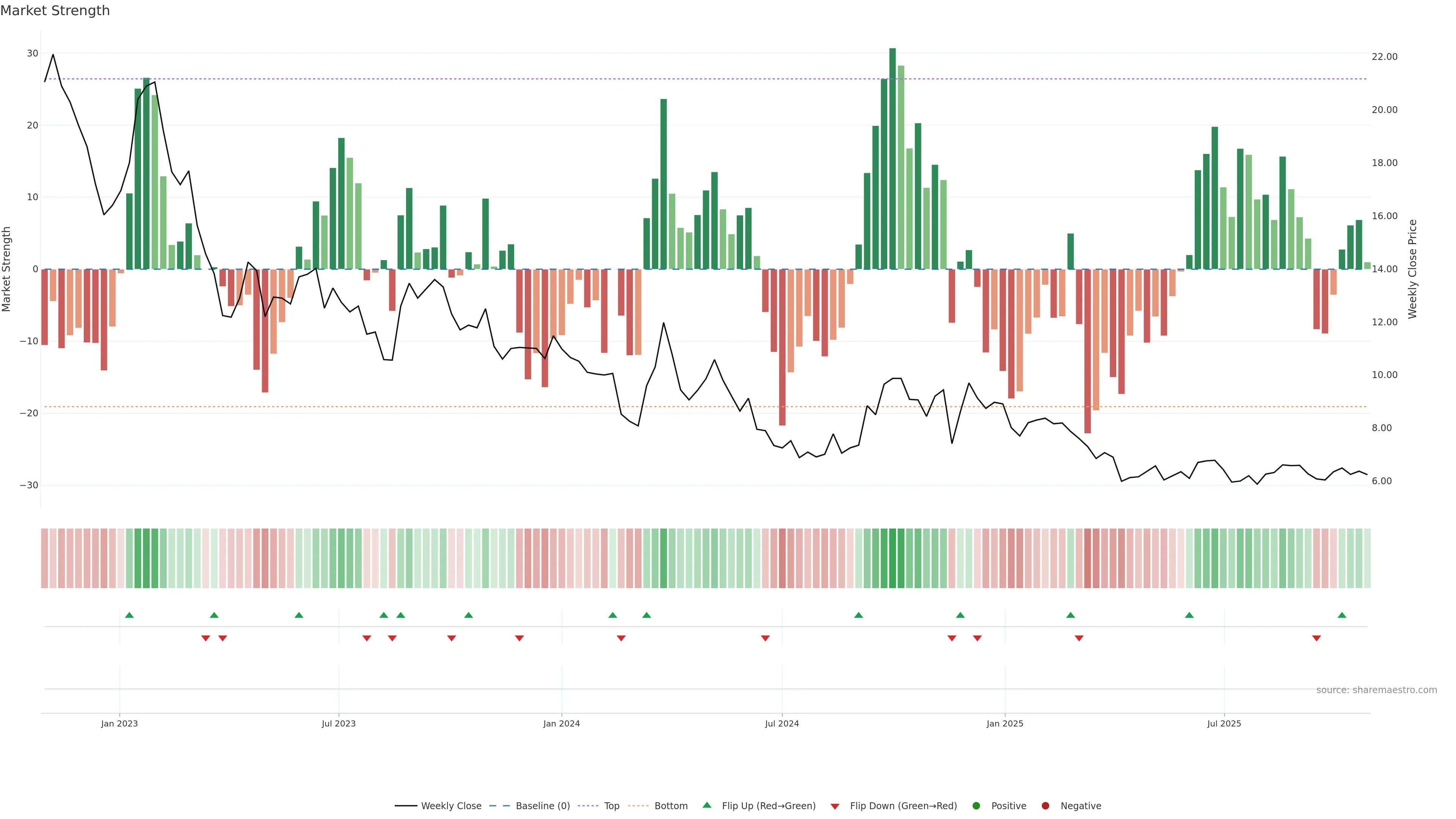Click the rightmost red Flip Down triangle marker
1456x819 pixels.
click(1316, 638)
